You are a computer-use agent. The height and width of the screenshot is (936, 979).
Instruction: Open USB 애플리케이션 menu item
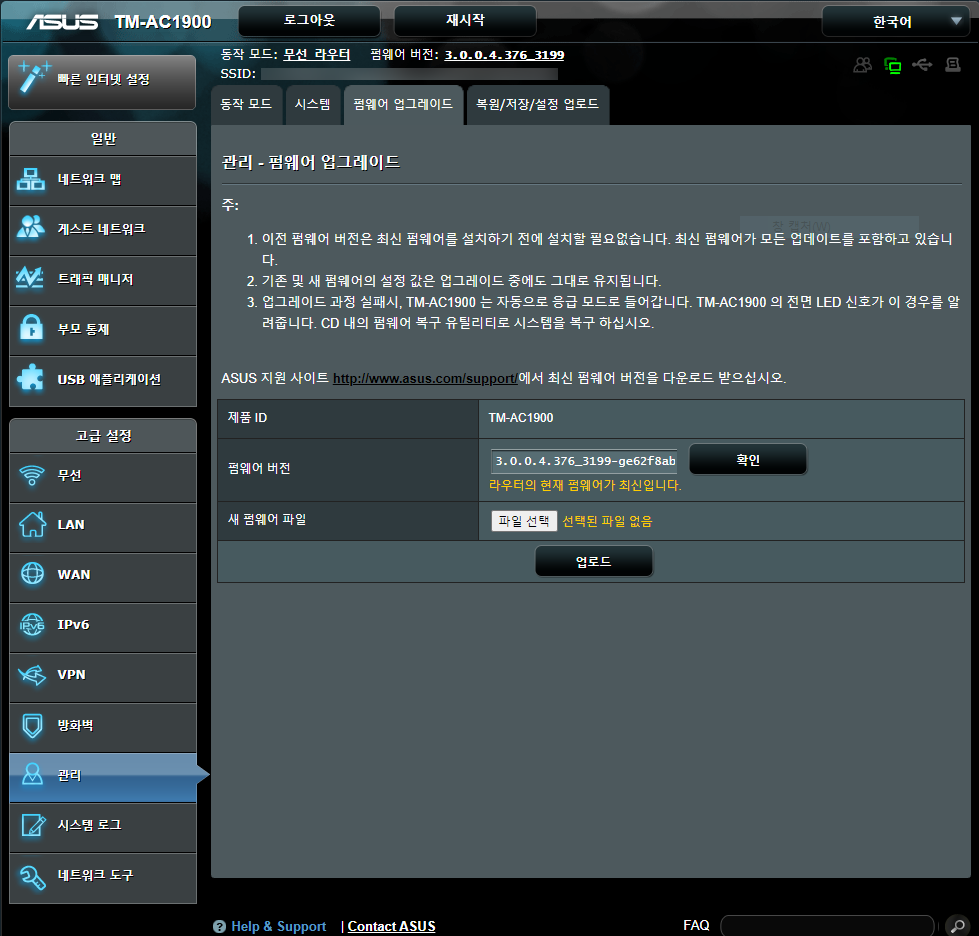coord(103,381)
